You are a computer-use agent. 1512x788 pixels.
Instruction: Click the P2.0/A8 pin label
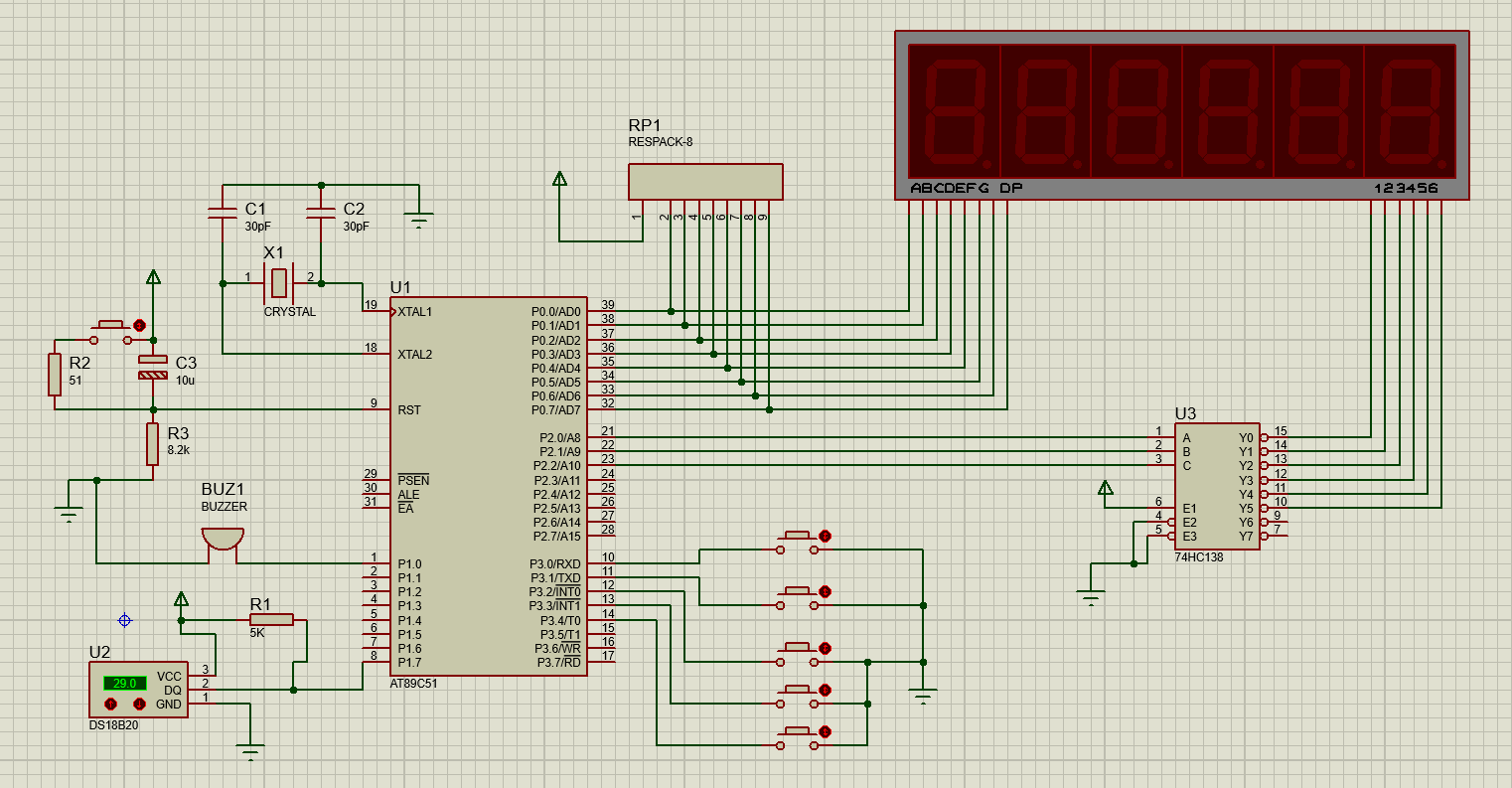(559, 437)
